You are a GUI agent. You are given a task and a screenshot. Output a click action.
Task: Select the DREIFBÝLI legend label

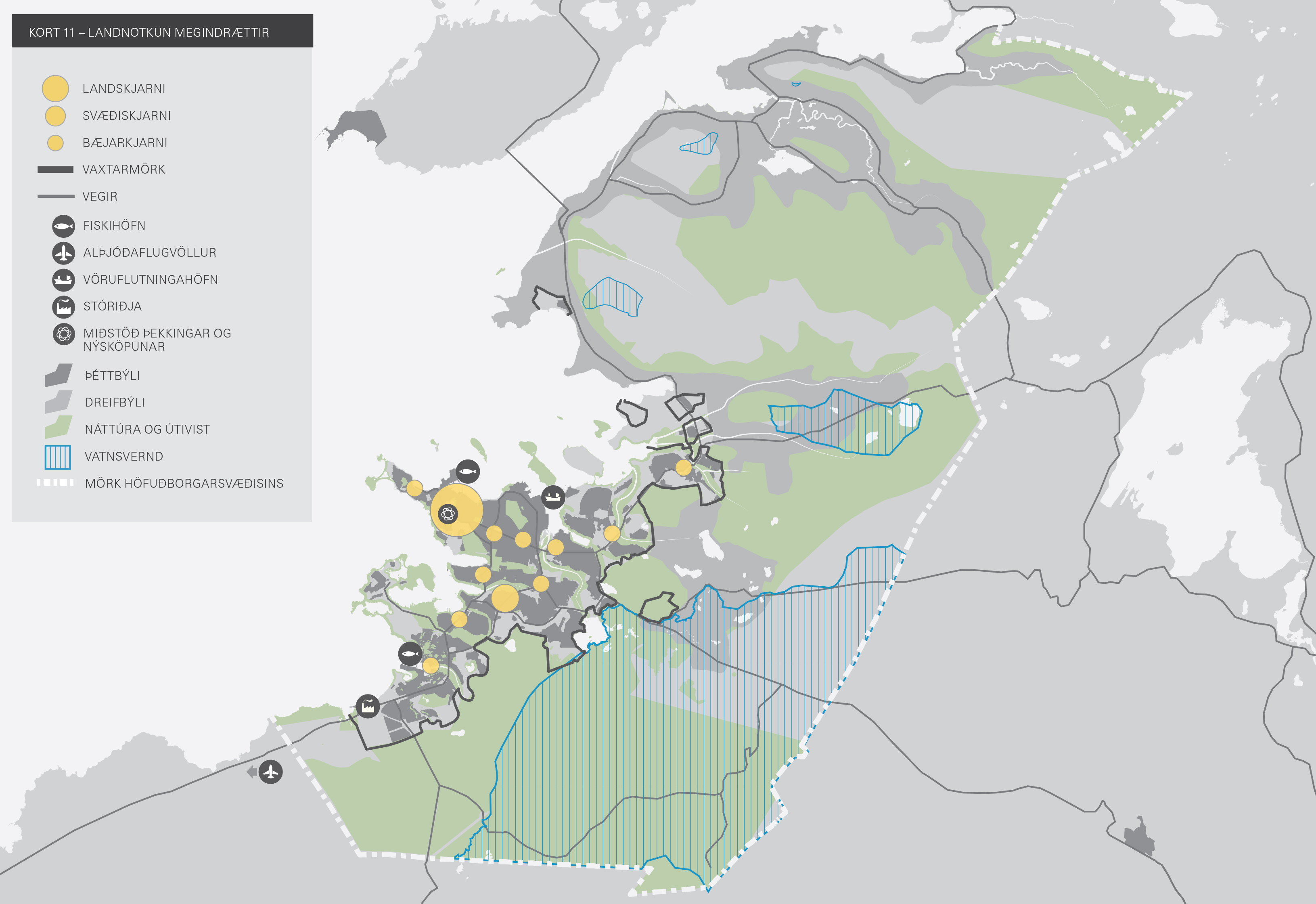coord(115,402)
